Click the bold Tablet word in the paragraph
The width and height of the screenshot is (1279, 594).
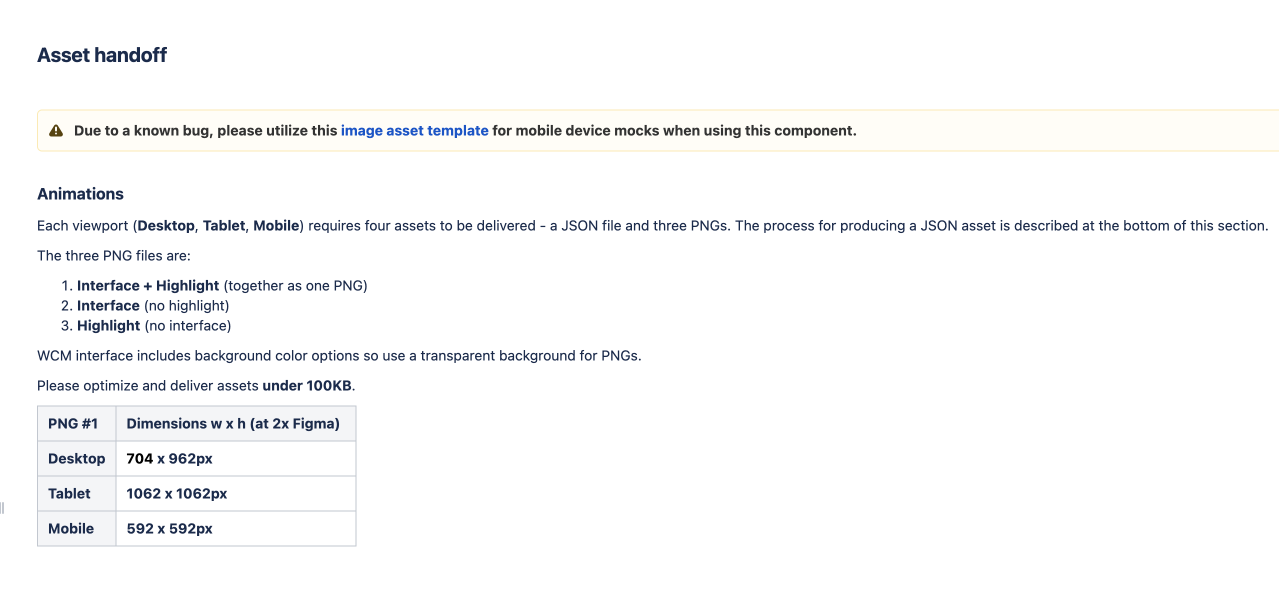click(x=224, y=226)
